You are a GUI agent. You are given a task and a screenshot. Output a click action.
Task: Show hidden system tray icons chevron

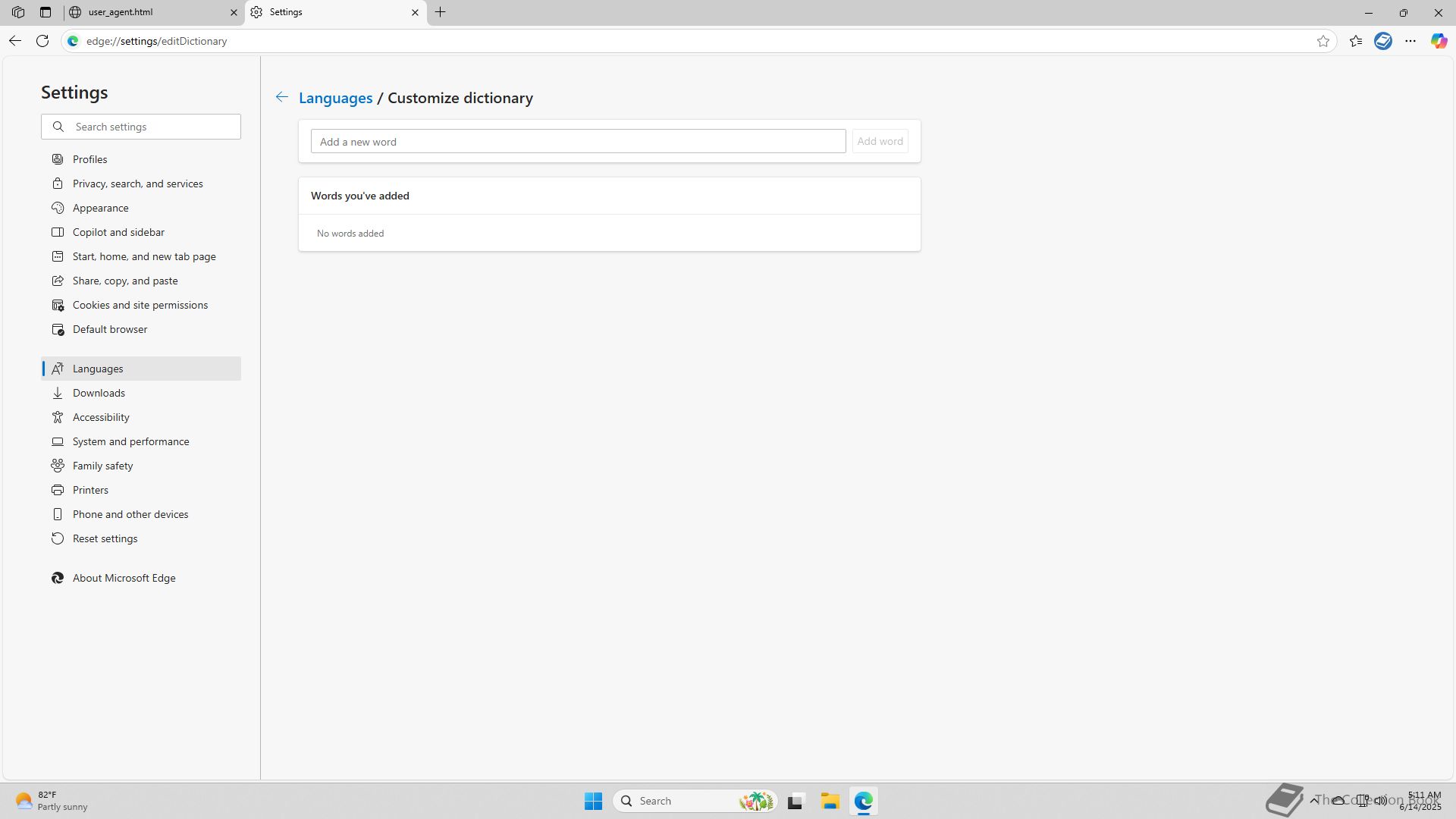(1314, 800)
